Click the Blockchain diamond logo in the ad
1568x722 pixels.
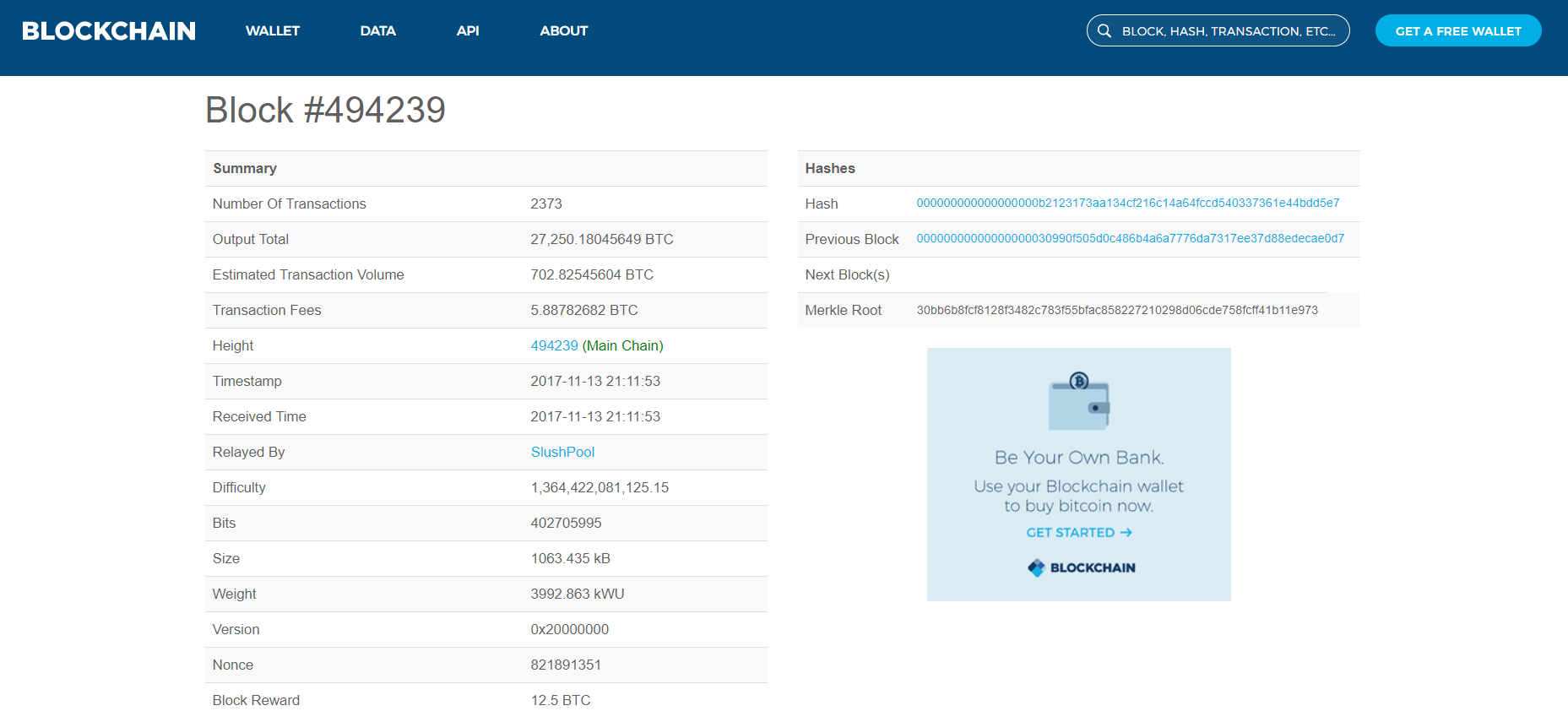coord(1036,567)
